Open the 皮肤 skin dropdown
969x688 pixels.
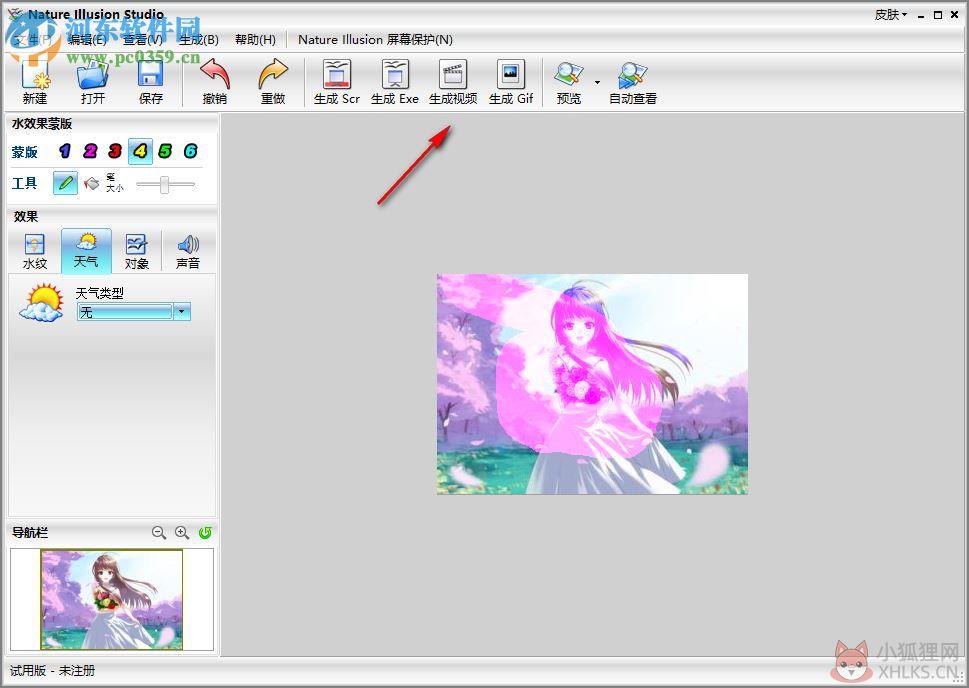(891, 15)
